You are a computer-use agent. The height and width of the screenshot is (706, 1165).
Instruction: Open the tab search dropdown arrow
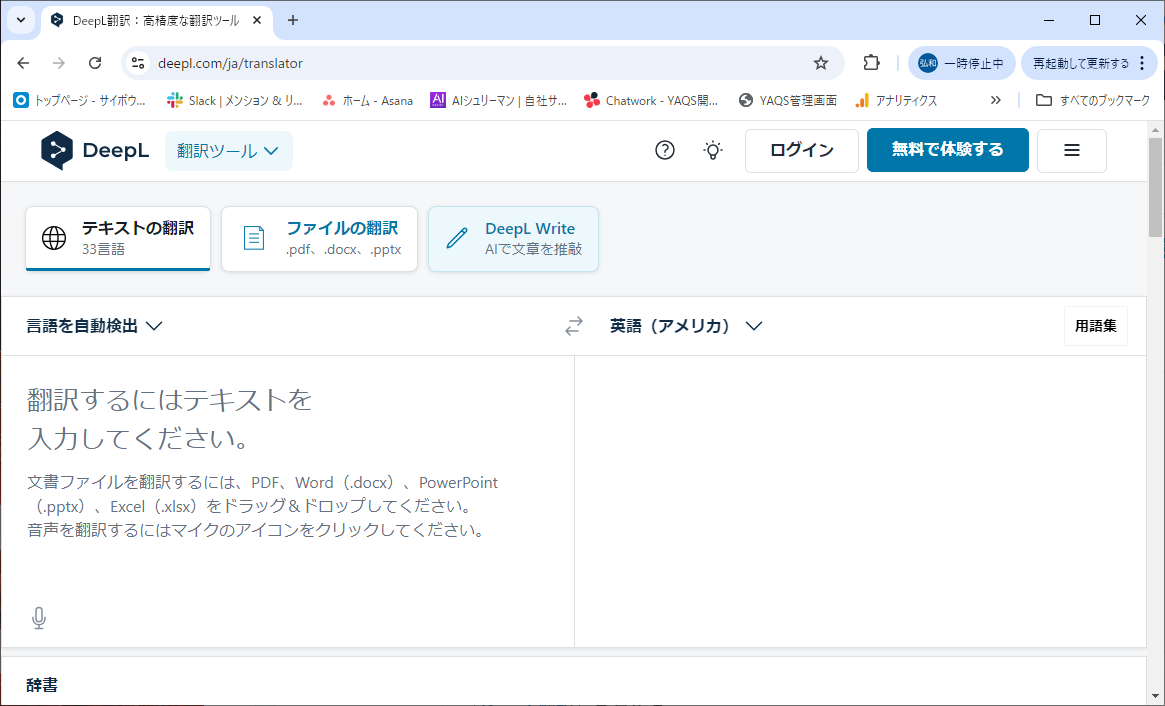[21, 20]
